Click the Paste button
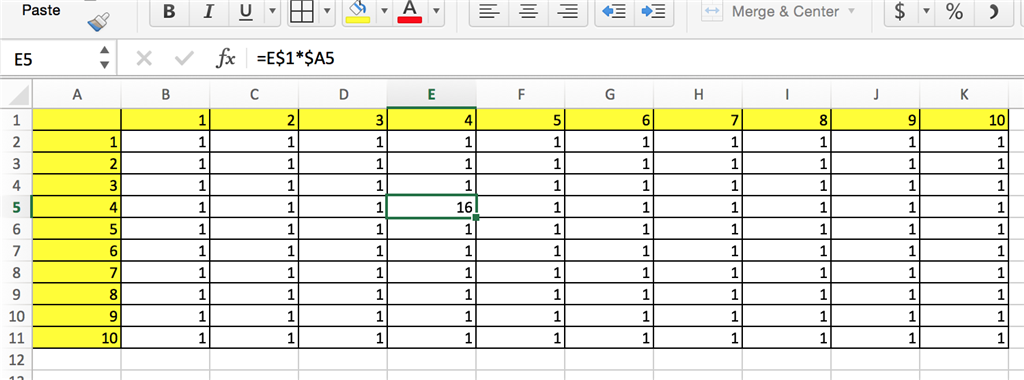Screen dimensions: 1024x380 click(x=40, y=10)
